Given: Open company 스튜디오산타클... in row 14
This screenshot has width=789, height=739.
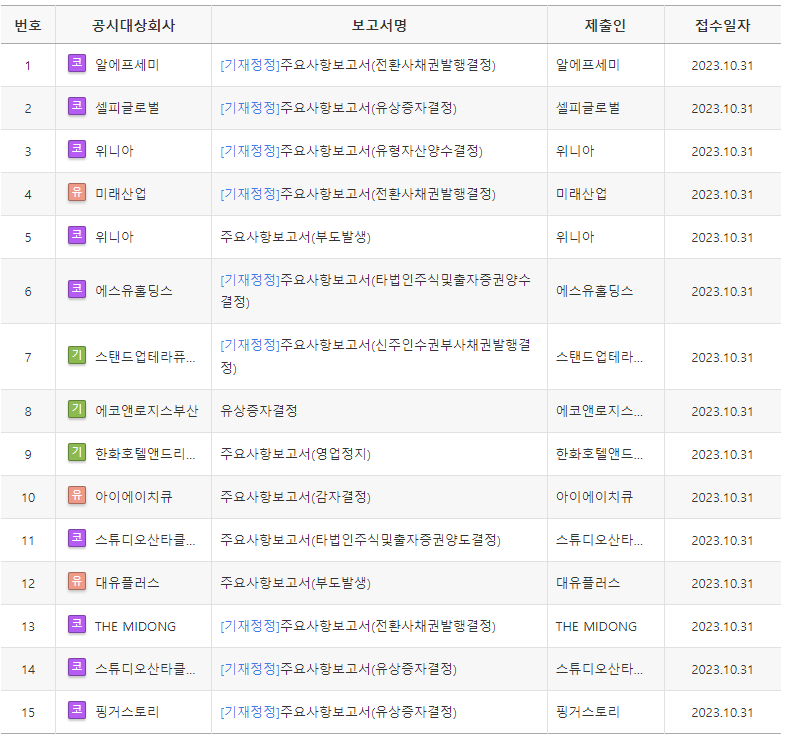Looking at the screenshot, I should (x=145, y=669).
